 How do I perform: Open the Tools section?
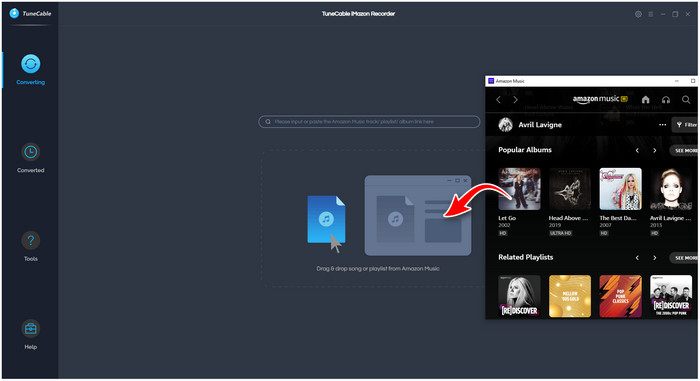coord(30,246)
